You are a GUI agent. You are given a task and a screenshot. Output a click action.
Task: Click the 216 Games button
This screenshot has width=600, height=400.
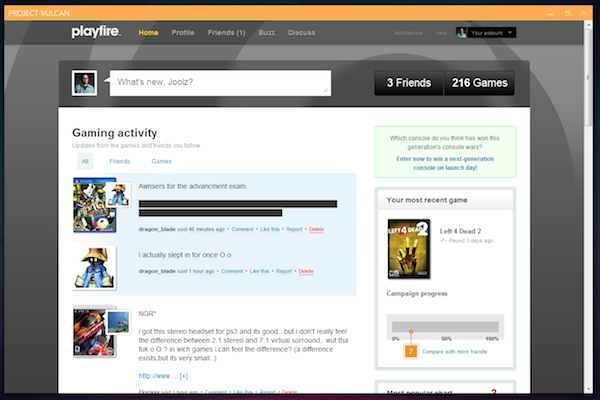tap(479, 83)
